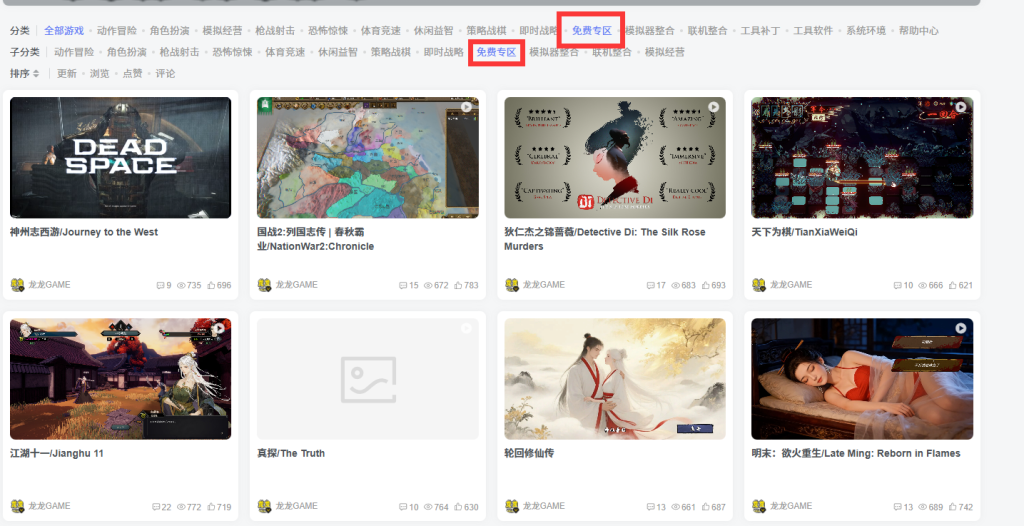Click 龙龙GAME avatar on 神州志西游 card
This screenshot has width=1024, height=526.
[18, 285]
